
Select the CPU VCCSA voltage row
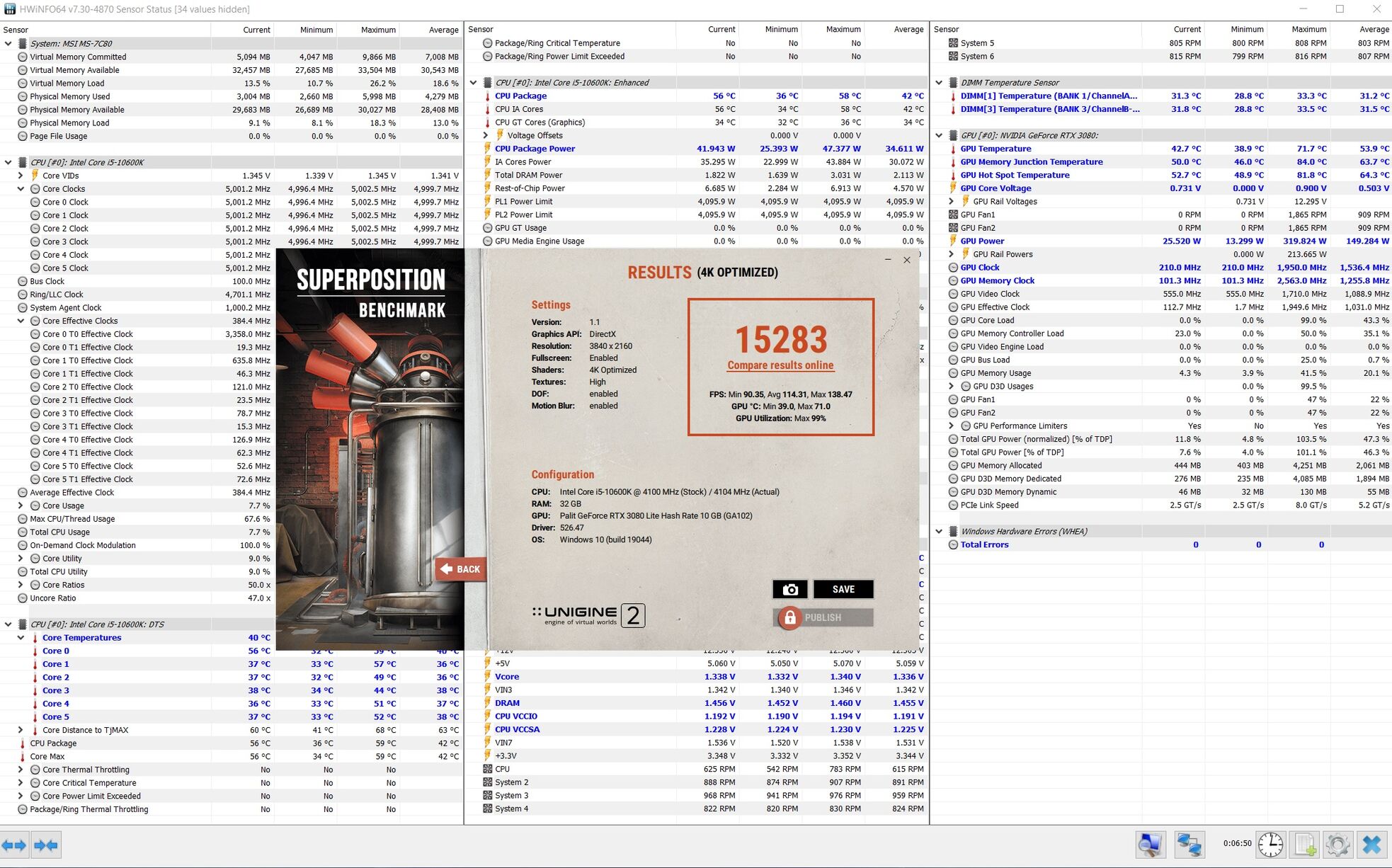(696, 729)
